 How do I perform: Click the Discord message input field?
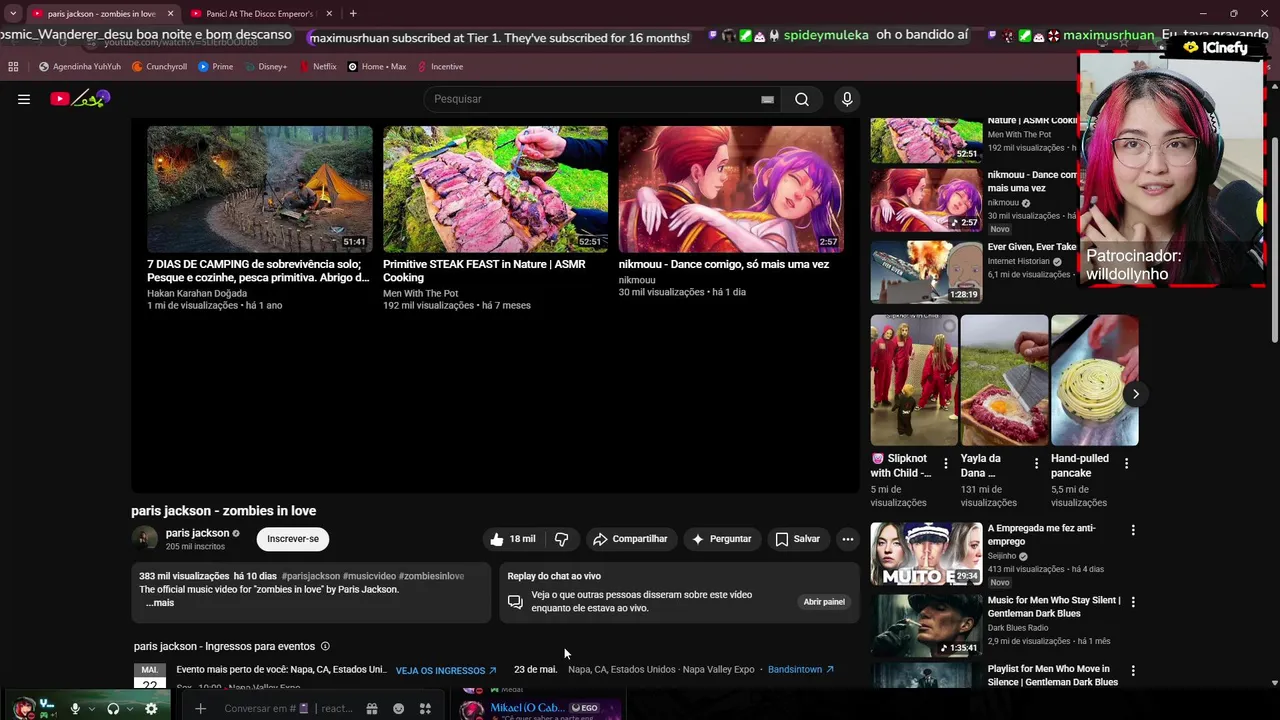[x=288, y=709]
